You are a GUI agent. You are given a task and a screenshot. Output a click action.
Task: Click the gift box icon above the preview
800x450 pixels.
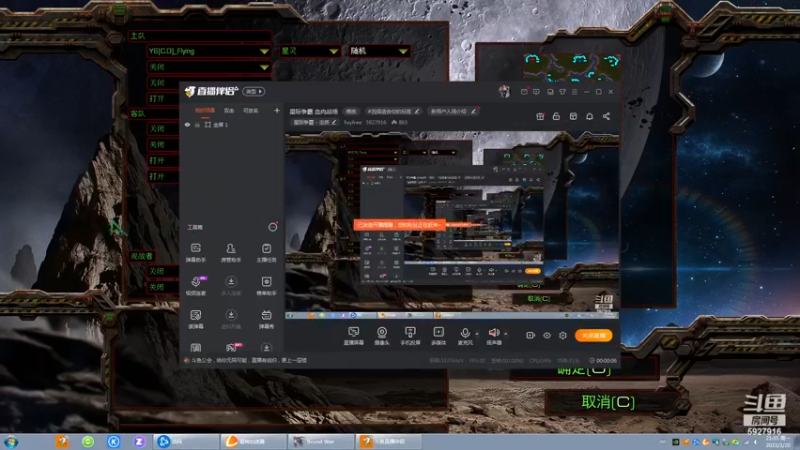[x=540, y=116]
